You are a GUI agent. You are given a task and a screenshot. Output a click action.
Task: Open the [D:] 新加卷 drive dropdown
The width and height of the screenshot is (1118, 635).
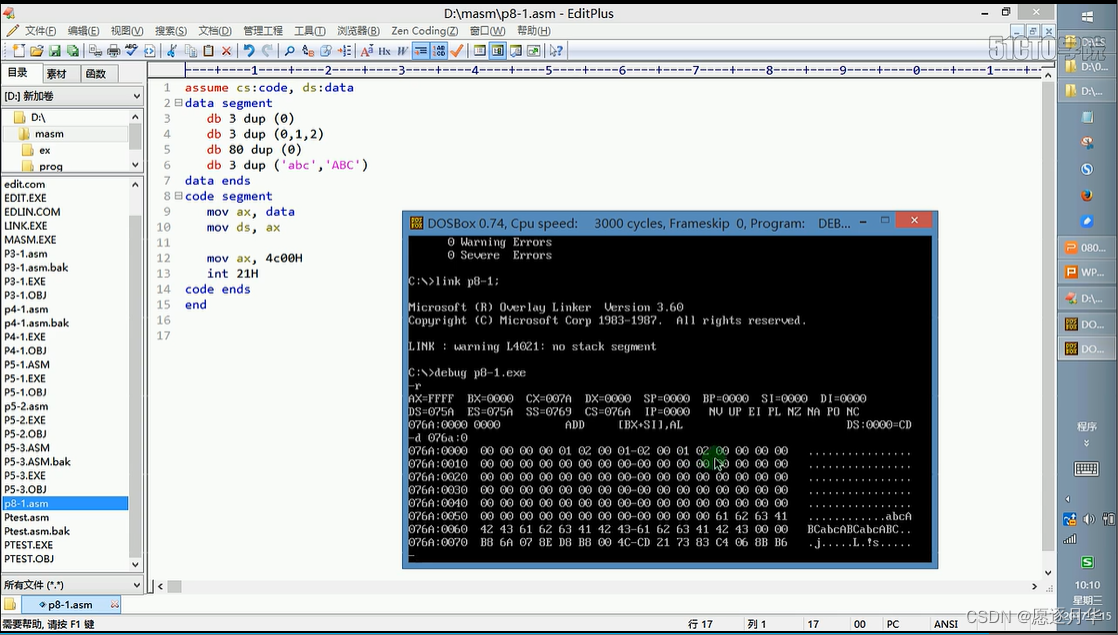72,96
